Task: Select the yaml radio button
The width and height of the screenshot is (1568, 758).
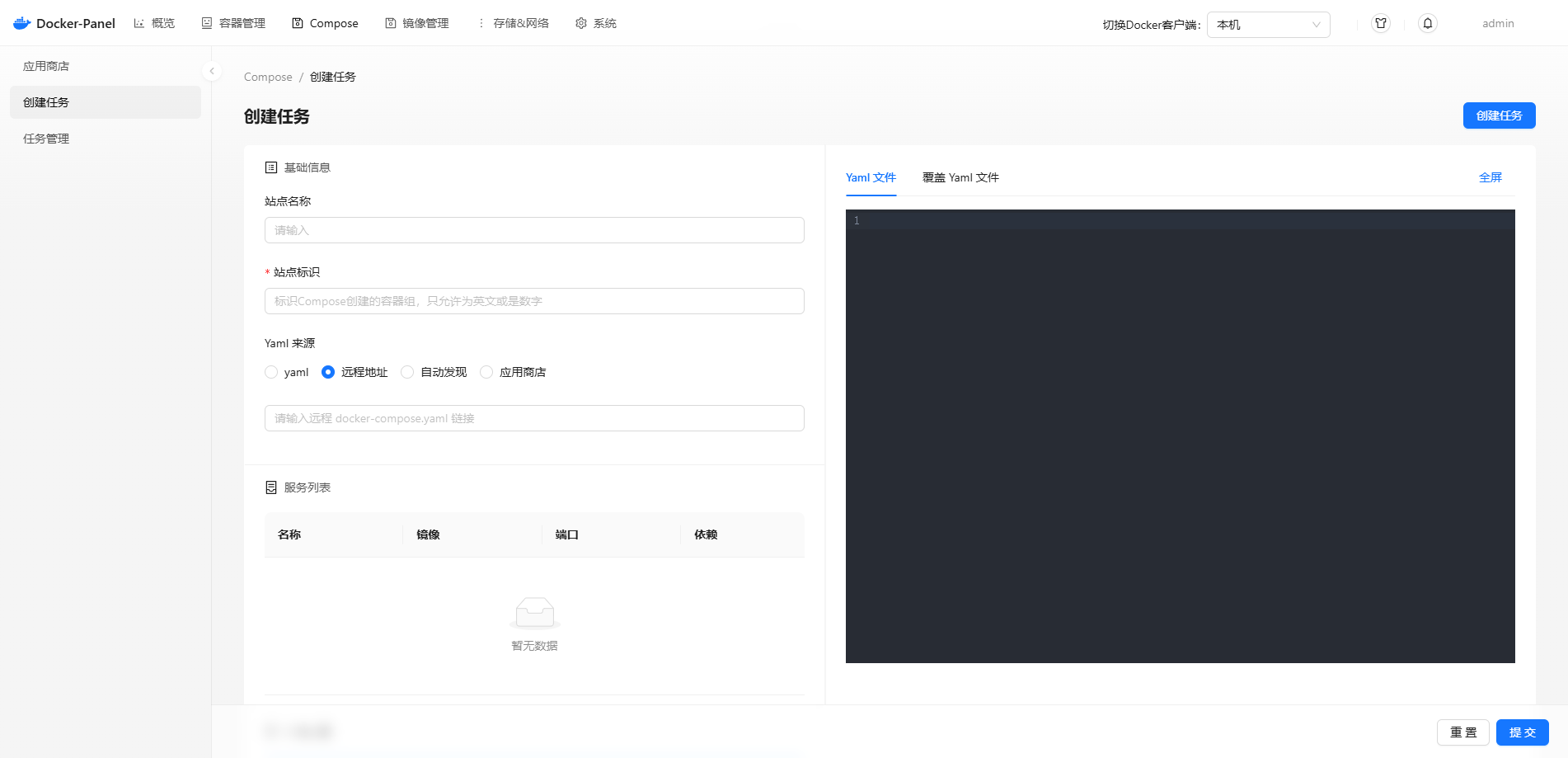Action: tap(271, 372)
